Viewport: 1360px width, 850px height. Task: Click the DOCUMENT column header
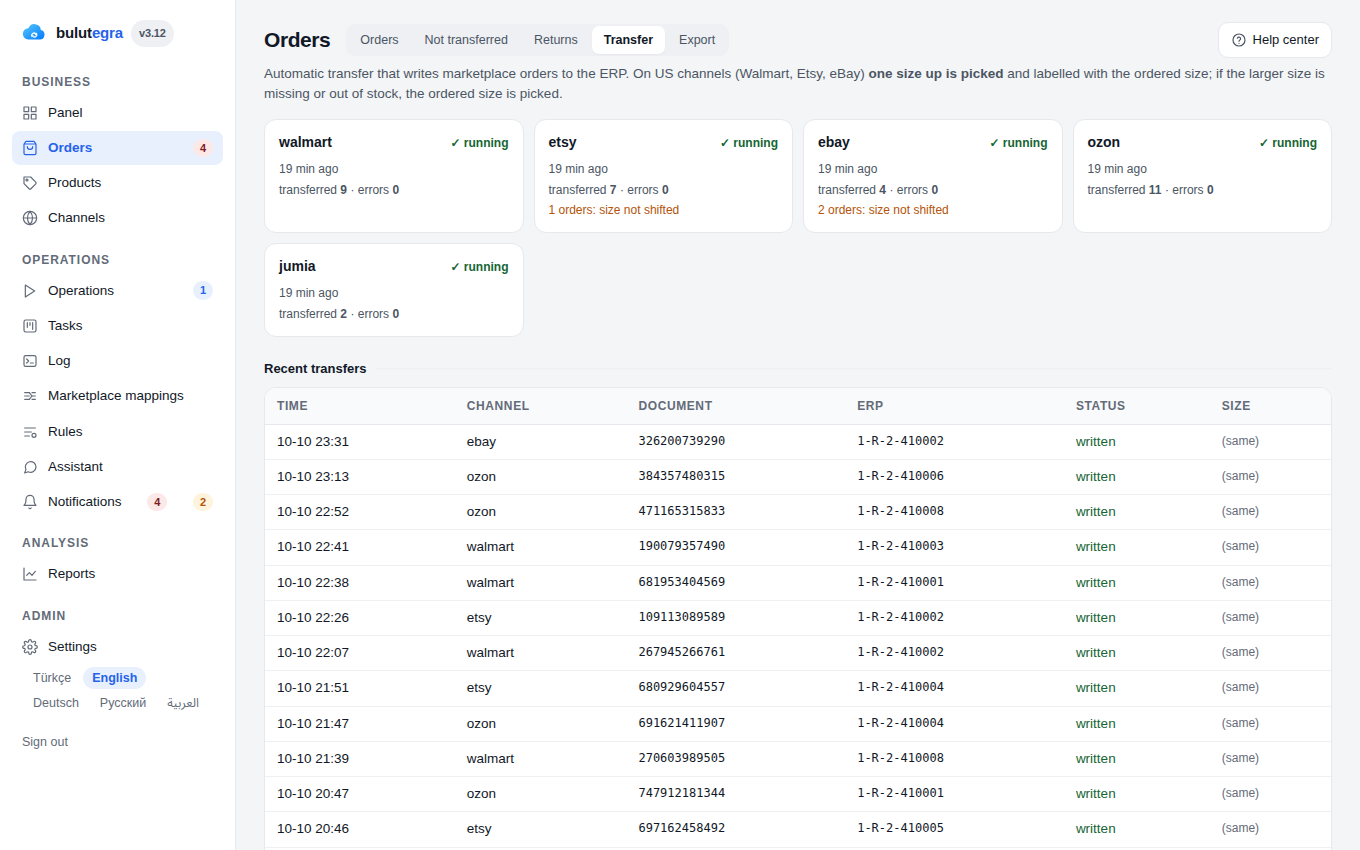tap(675, 406)
